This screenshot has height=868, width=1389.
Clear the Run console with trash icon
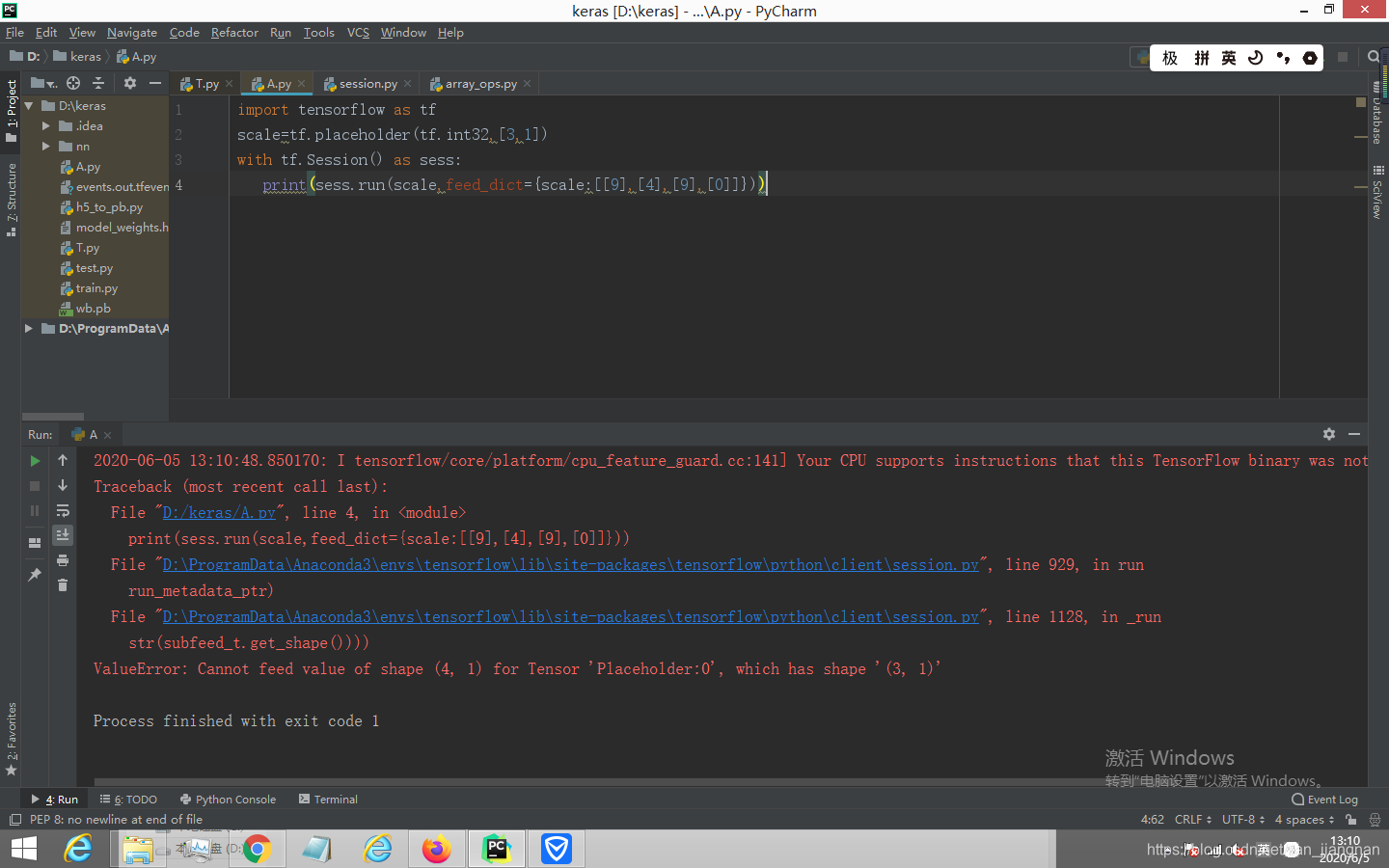pos(63,586)
